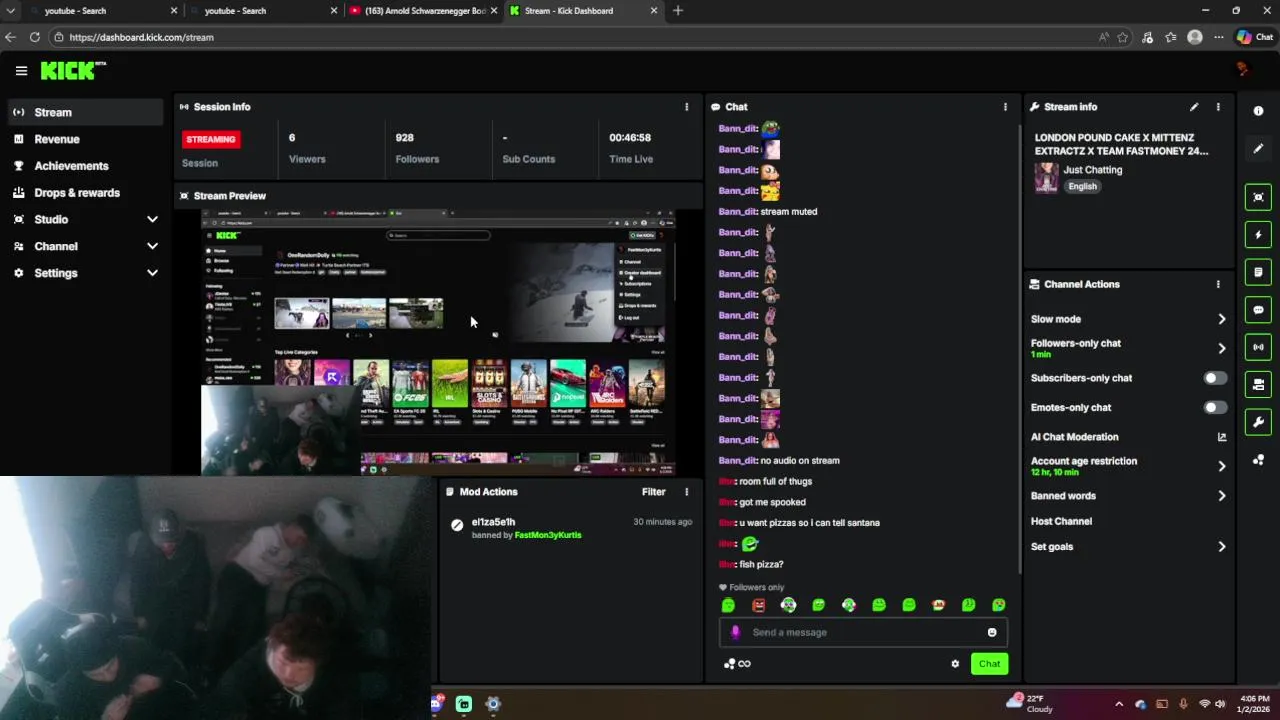Toggle the stream preview widget sidebar icon
Screen dimensions: 1280x720
point(1258,197)
